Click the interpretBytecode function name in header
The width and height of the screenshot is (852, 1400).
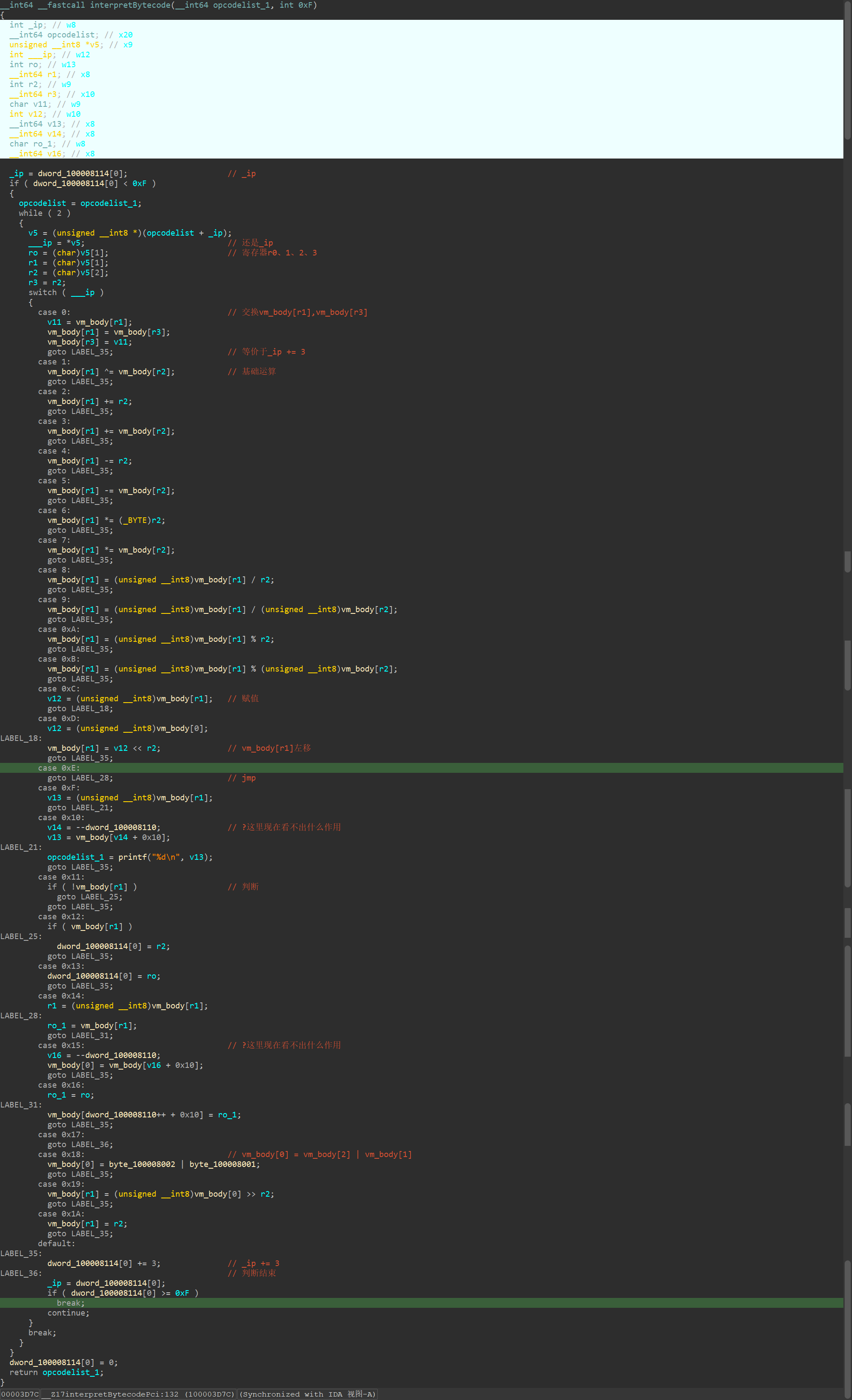tap(130, 5)
